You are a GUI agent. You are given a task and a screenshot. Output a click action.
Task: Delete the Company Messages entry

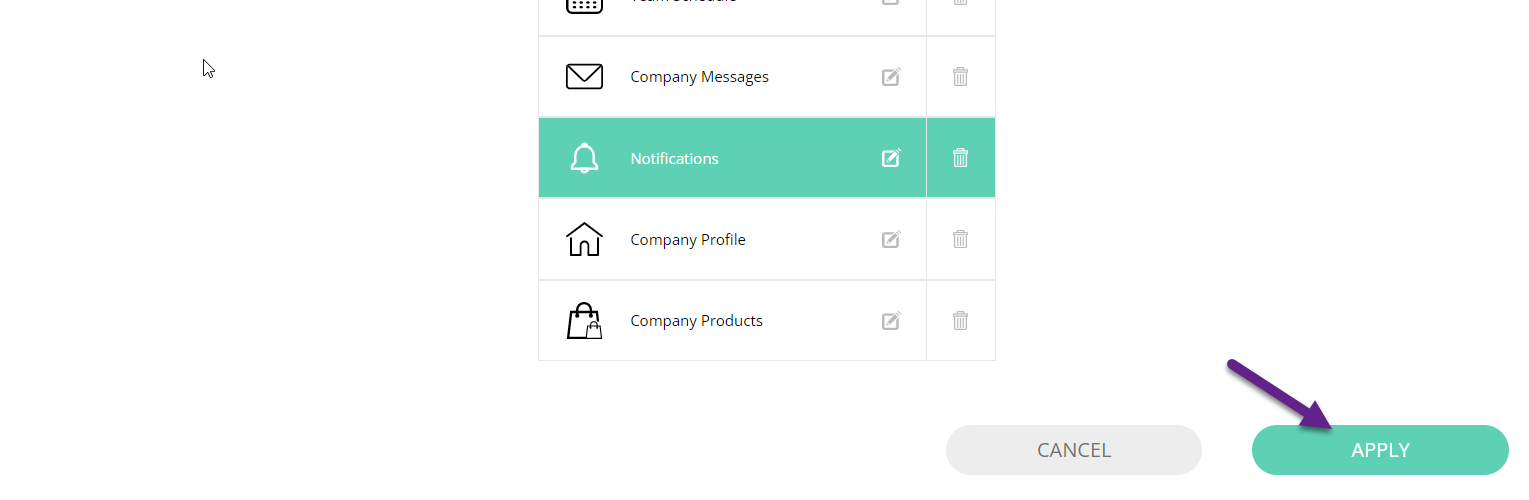coord(960,76)
